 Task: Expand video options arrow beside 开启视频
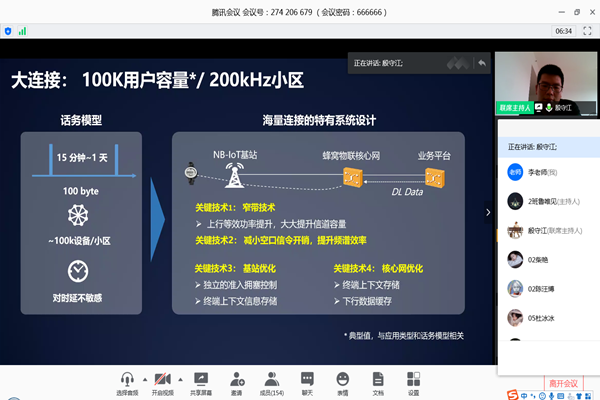pos(181,379)
